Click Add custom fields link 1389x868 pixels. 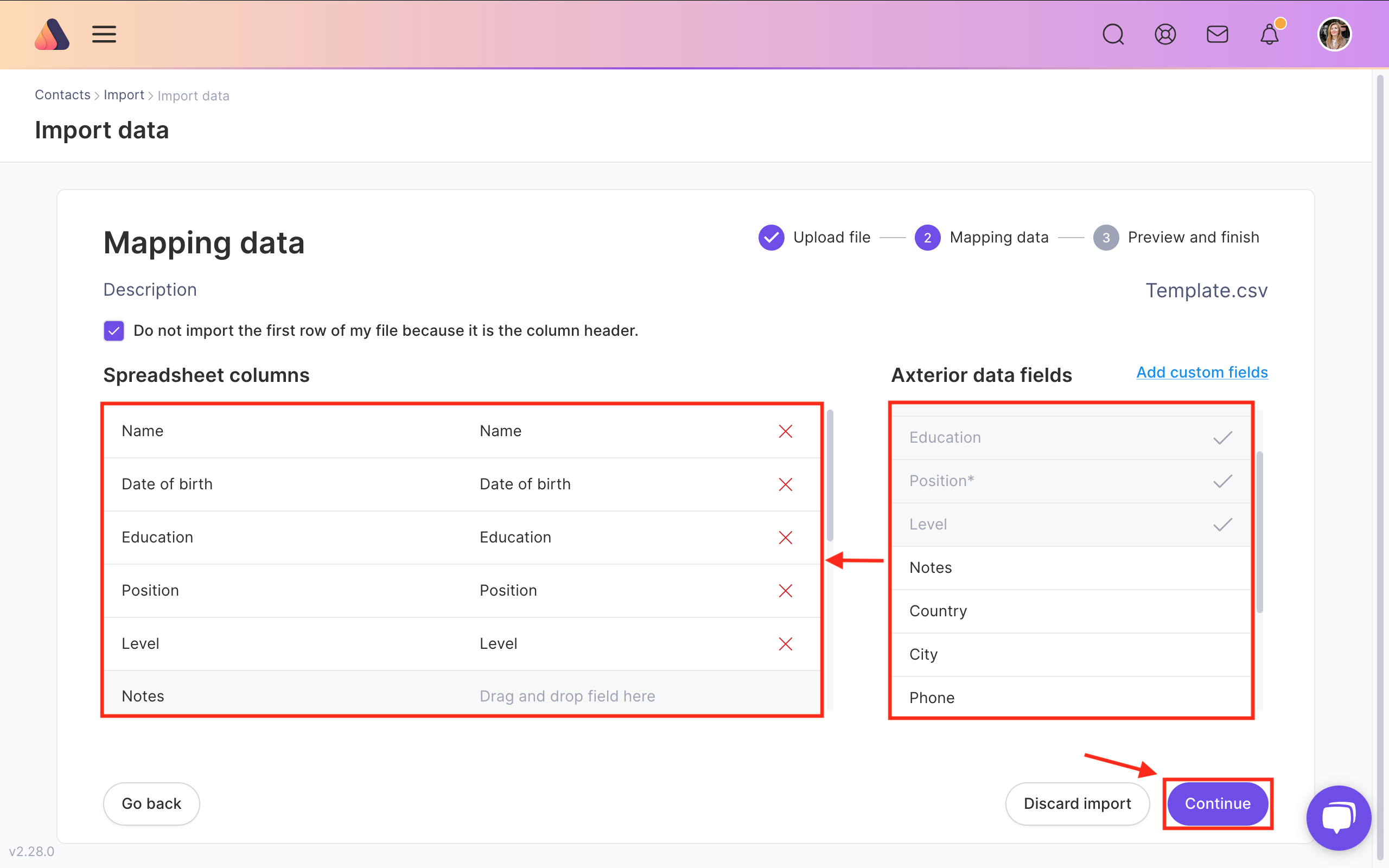[x=1202, y=372]
